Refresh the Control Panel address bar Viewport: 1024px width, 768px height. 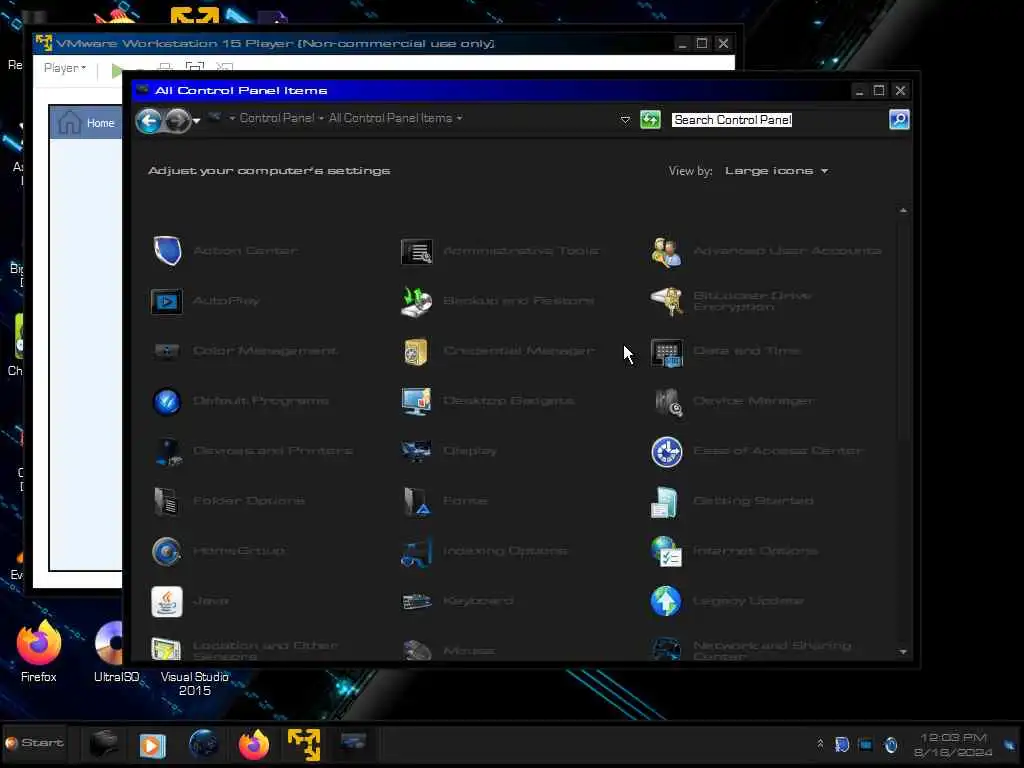click(650, 120)
